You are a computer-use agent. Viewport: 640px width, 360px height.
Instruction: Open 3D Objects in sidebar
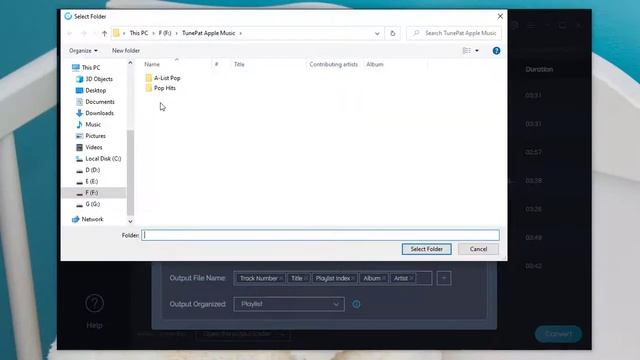pyautogui.click(x=94, y=79)
